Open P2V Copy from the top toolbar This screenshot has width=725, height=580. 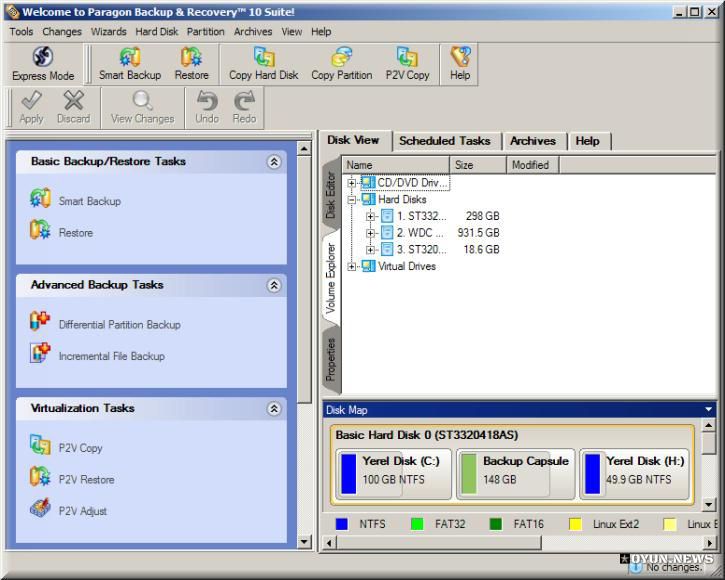point(407,64)
